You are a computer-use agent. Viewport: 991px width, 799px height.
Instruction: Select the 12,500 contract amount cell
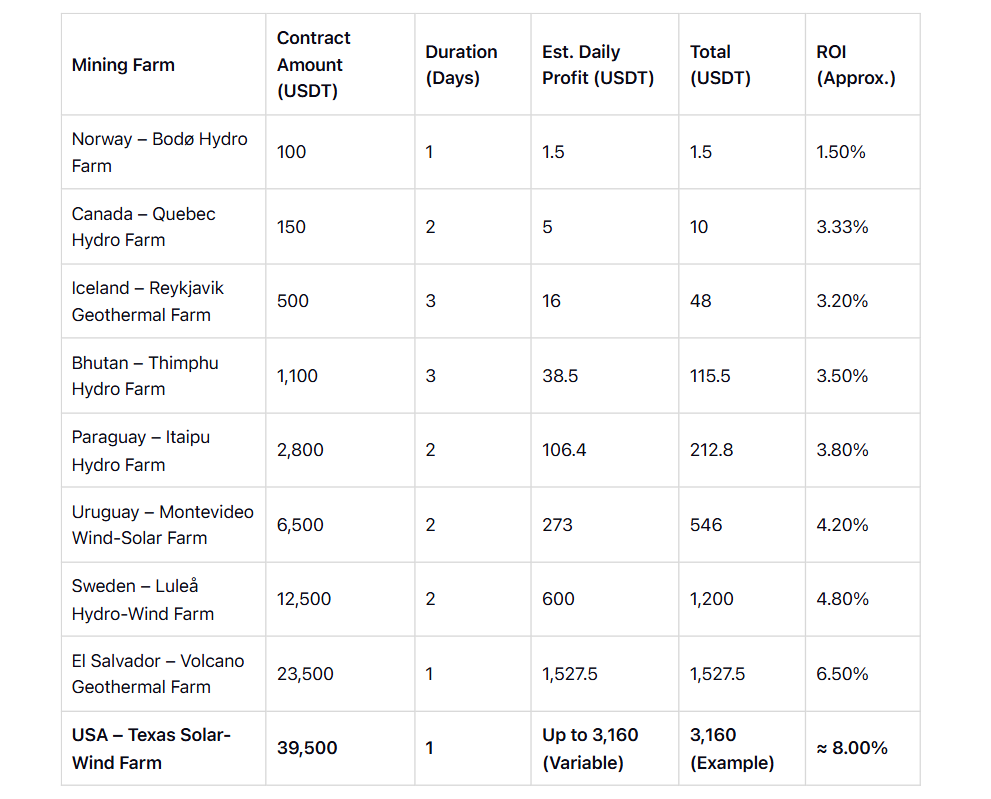pos(304,599)
